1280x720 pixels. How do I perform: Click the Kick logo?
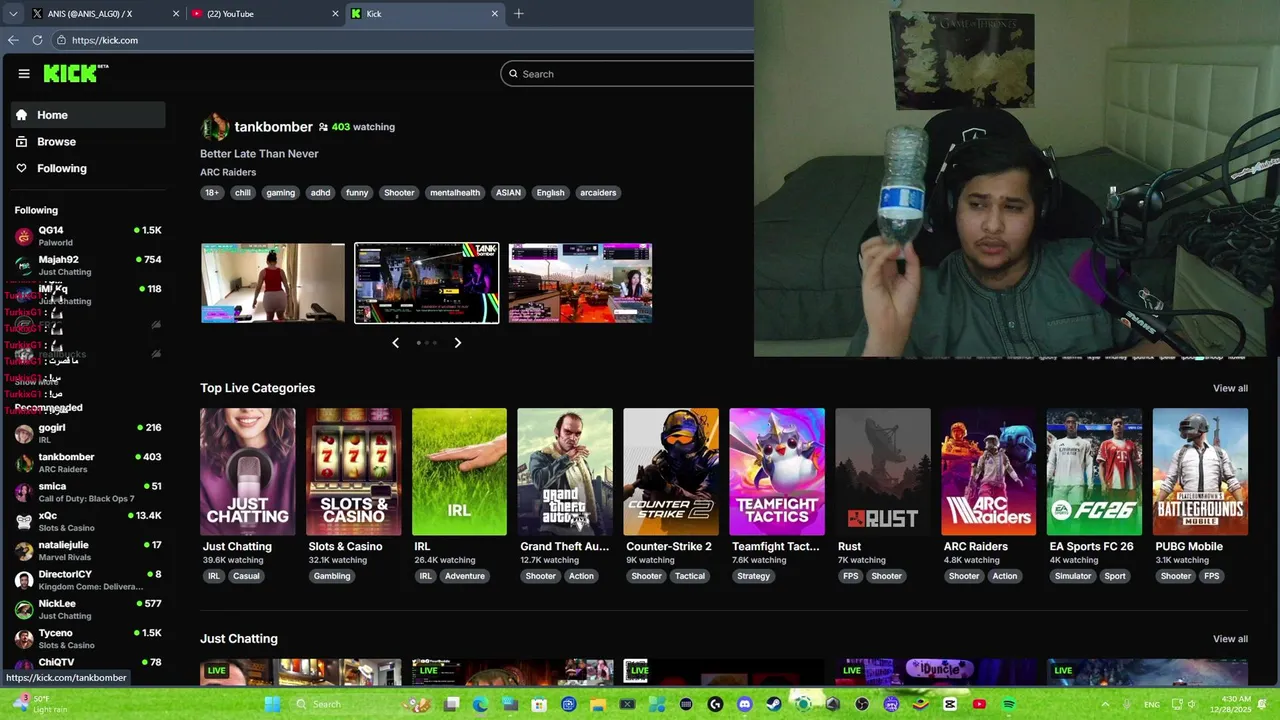click(75, 73)
